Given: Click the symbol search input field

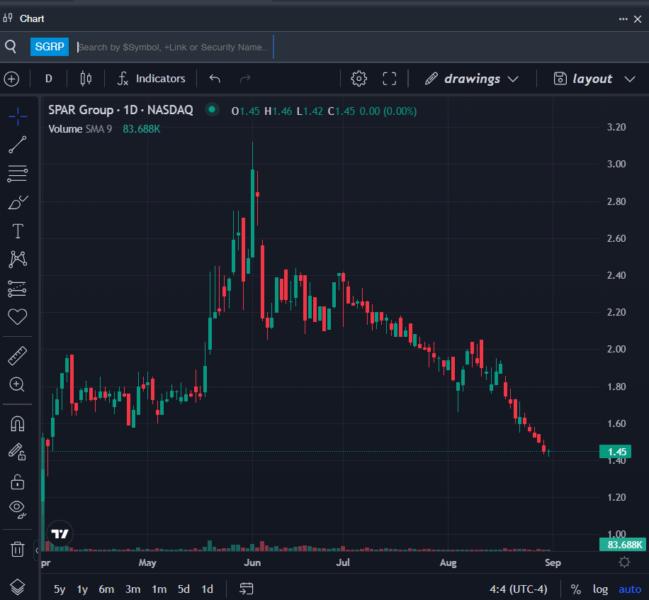Looking at the screenshot, I should 175,47.
